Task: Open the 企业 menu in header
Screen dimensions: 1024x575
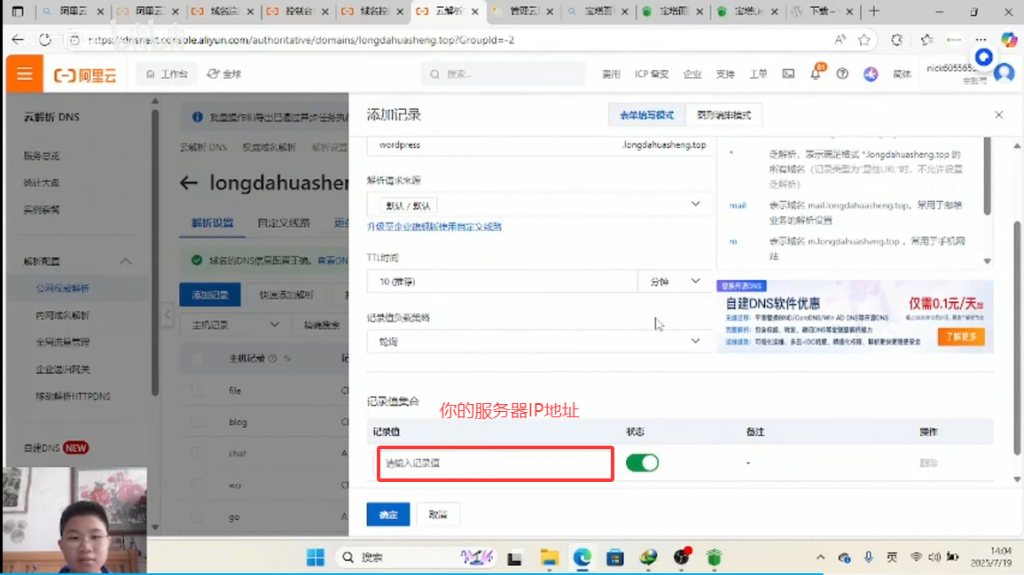Action: (692, 74)
